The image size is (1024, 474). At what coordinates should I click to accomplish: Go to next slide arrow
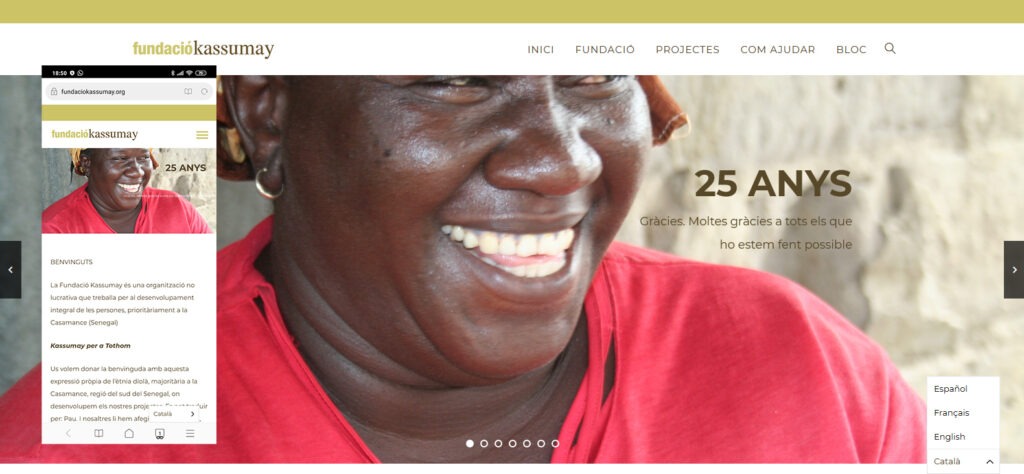click(1014, 270)
